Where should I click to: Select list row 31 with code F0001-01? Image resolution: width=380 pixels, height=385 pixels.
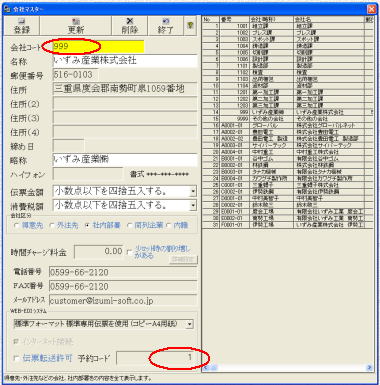coord(287,225)
